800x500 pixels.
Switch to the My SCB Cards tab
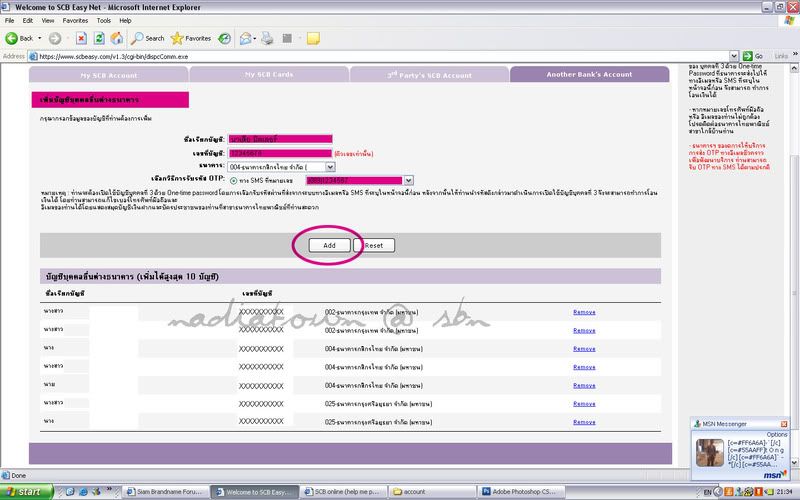[x=269, y=74]
